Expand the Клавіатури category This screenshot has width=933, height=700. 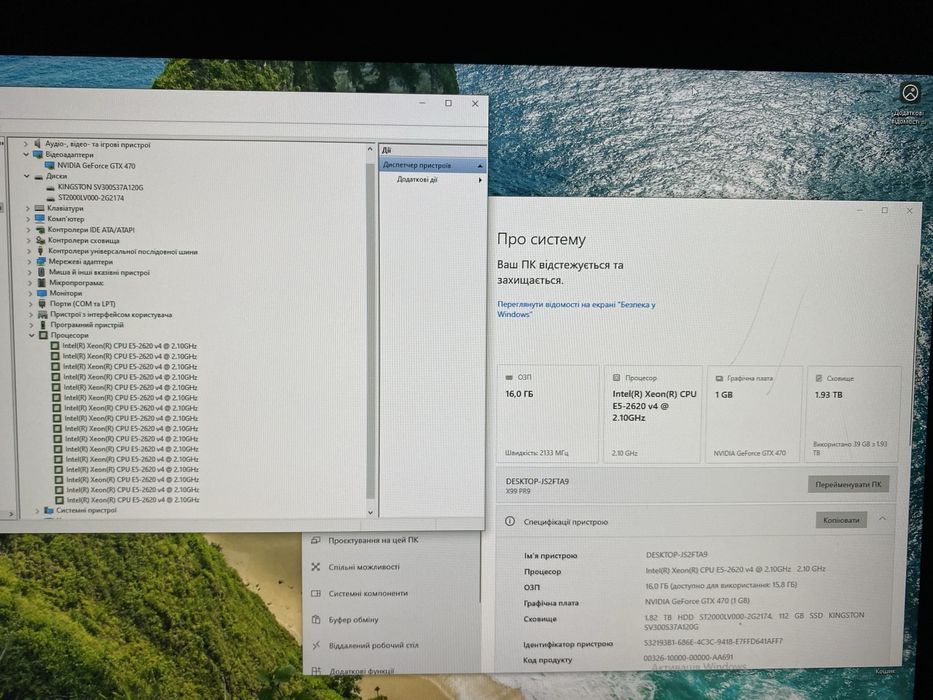pyautogui.click(x=27, y=208)
